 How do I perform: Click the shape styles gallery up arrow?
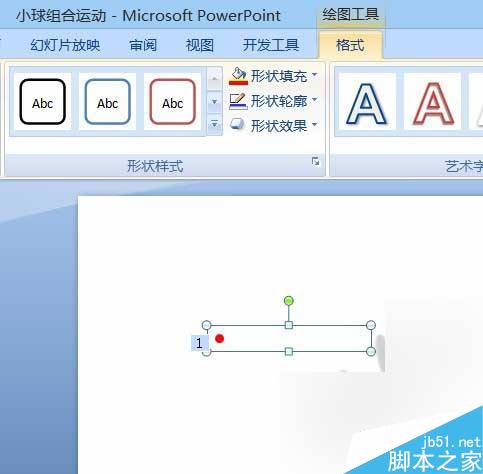[214, 78]
